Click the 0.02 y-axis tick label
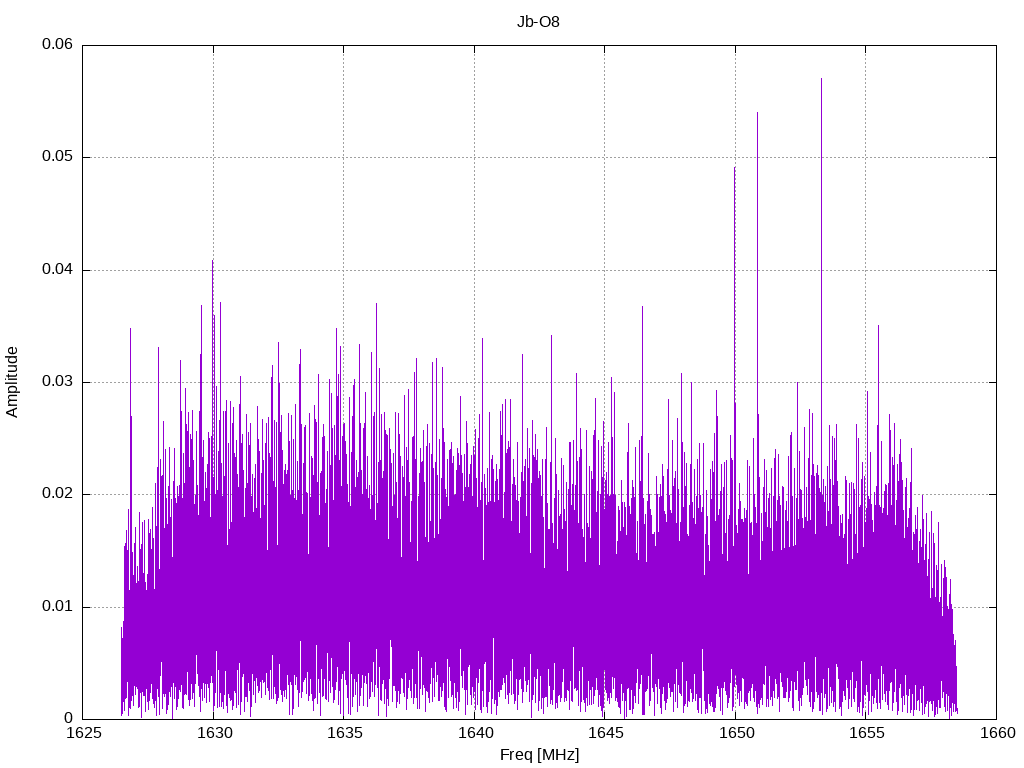This screenshot has width=1024, height=768. pos(57,494)
